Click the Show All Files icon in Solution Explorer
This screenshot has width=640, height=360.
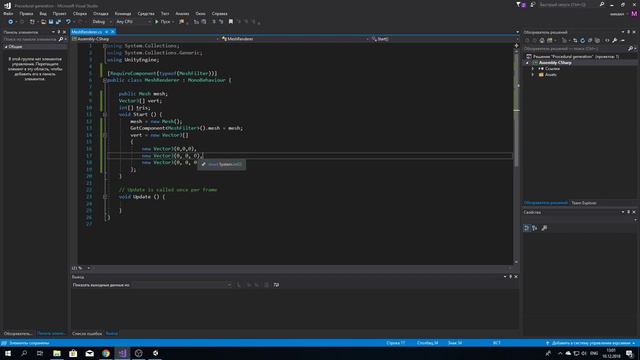tap(597, 40)
